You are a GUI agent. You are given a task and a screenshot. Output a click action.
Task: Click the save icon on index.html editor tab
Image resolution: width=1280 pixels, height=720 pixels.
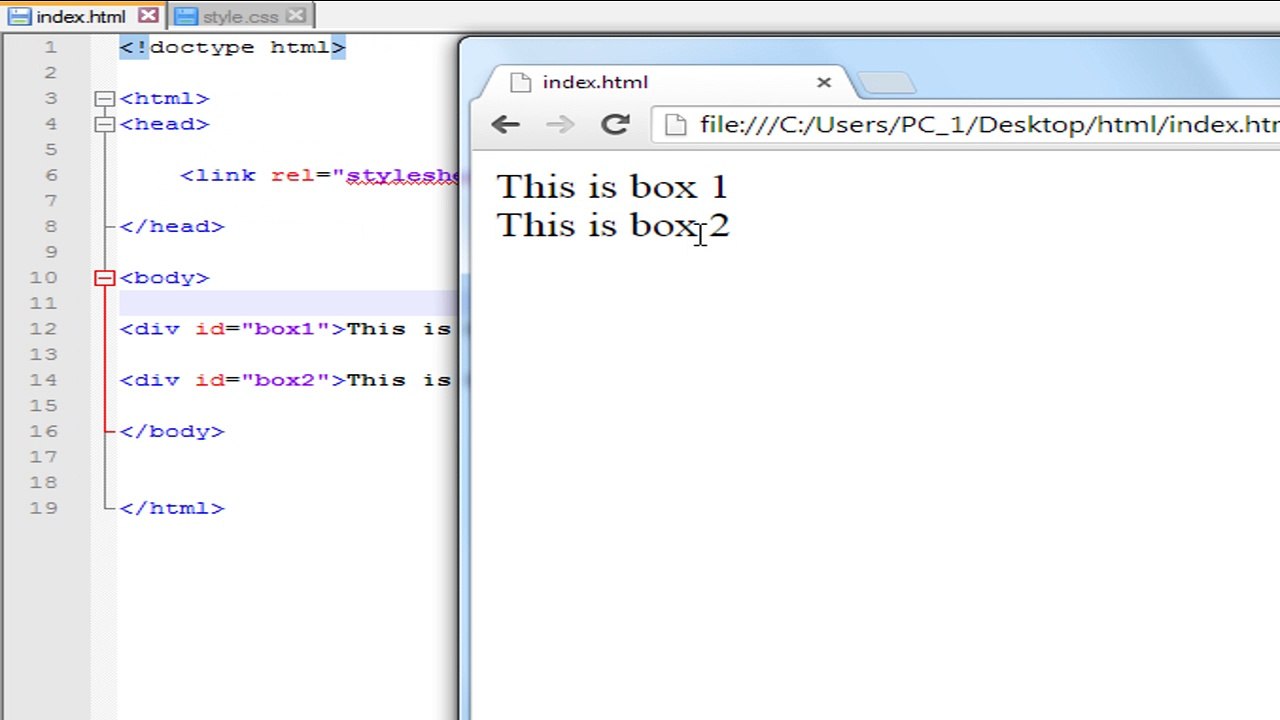tap(19, 16)
